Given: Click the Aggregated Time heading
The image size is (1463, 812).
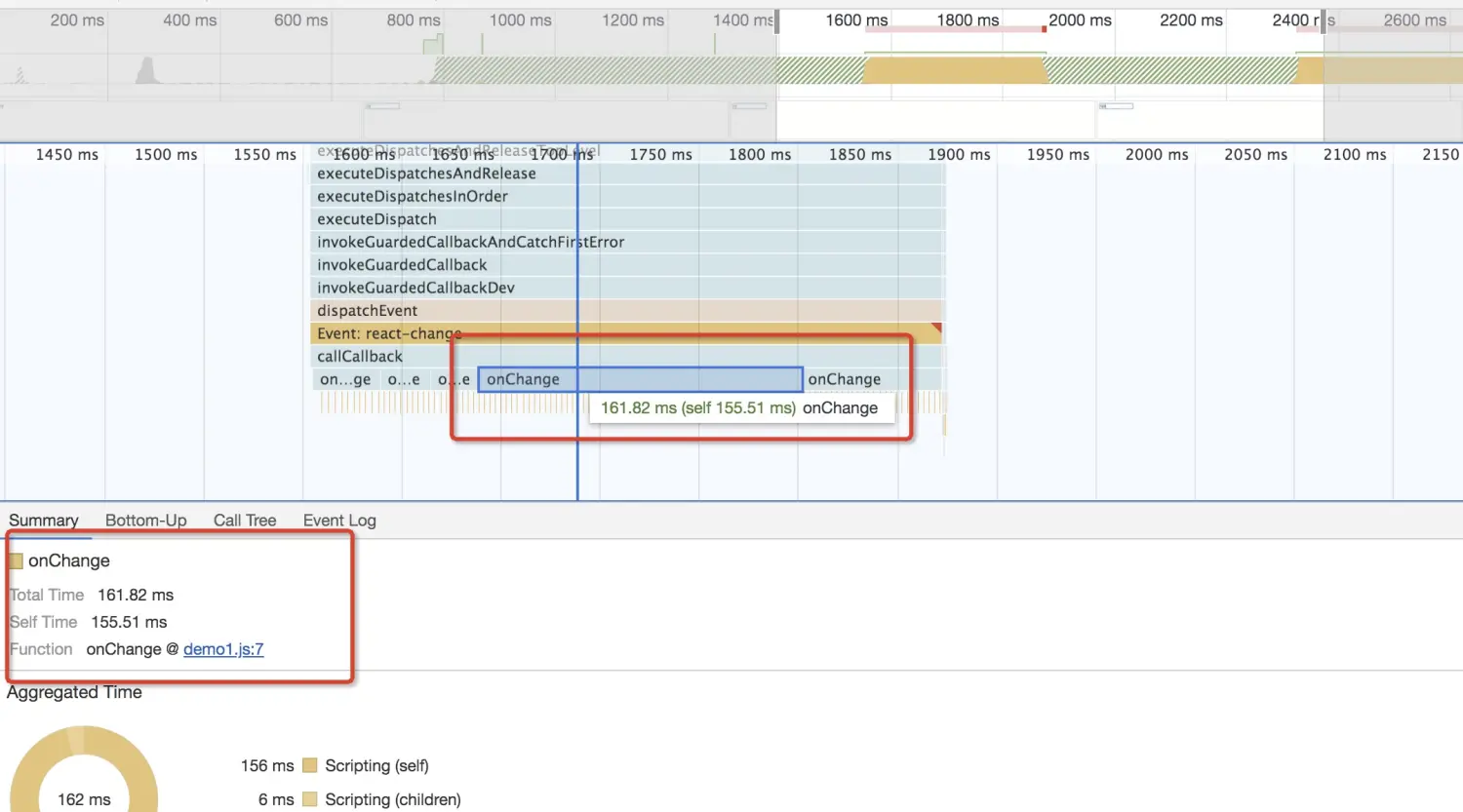Looking at the screenshot, I should pos(74,692).
